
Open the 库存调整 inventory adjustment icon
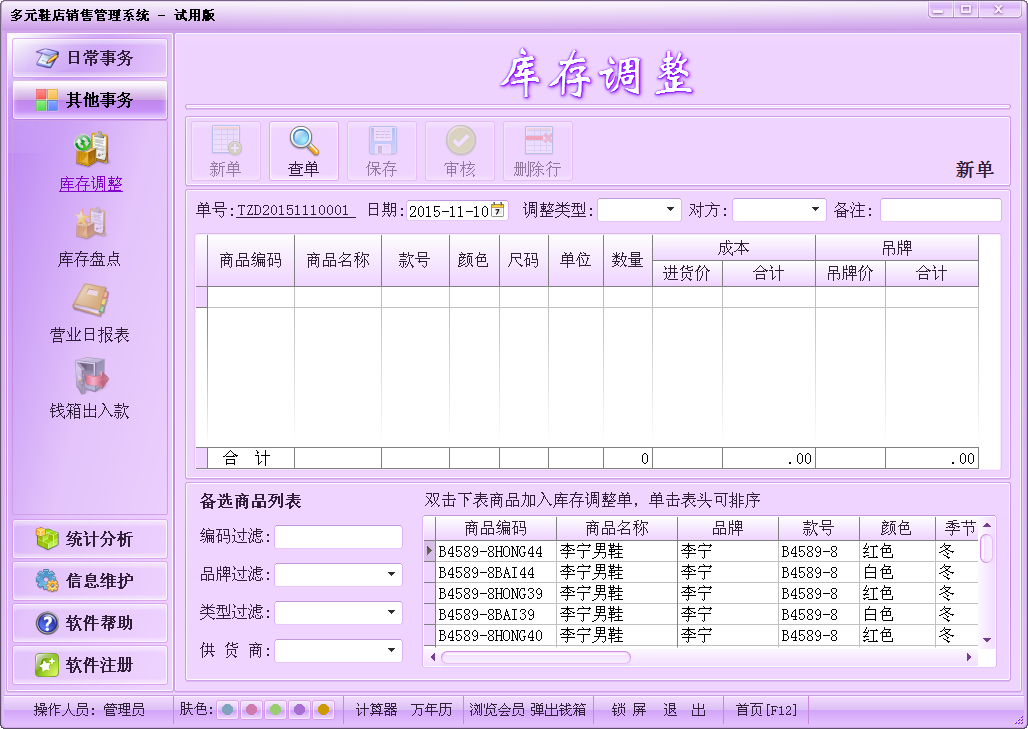[90, 149]
